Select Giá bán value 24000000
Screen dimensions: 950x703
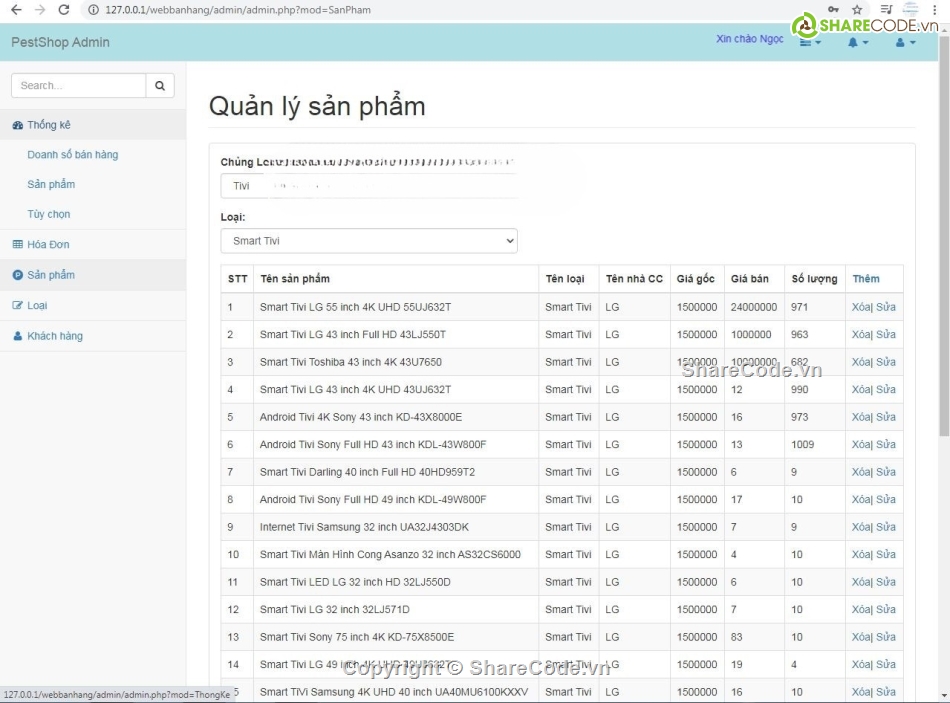tap(754, 307)
